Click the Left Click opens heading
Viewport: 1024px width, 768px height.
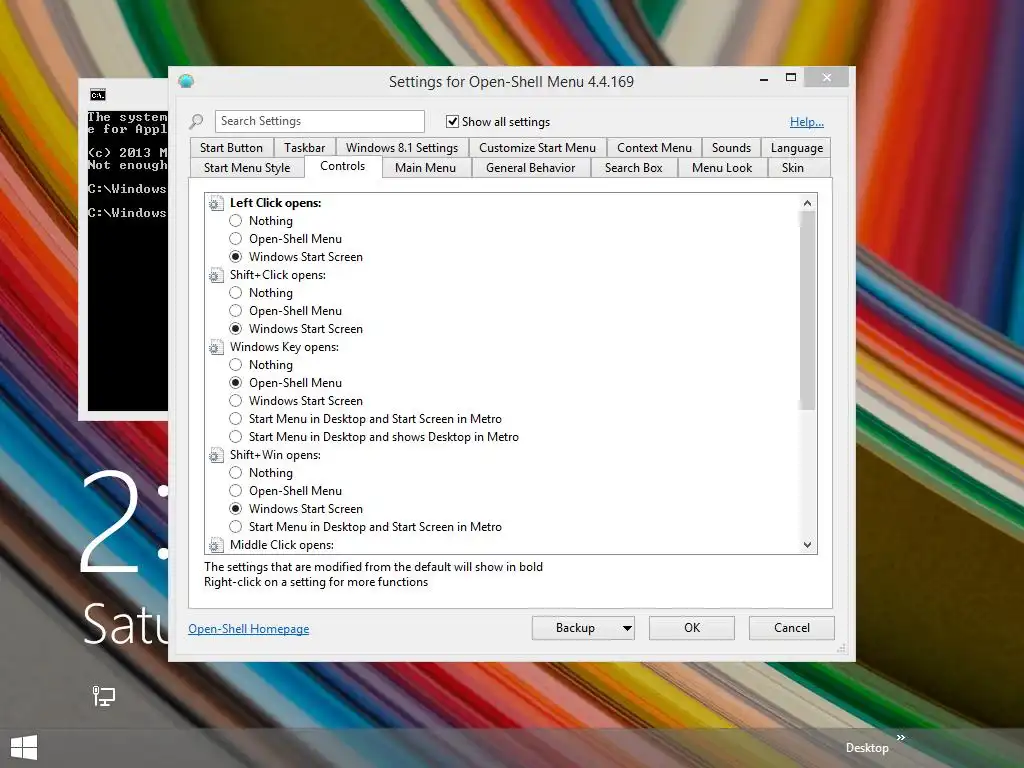(x=276, y=203)
